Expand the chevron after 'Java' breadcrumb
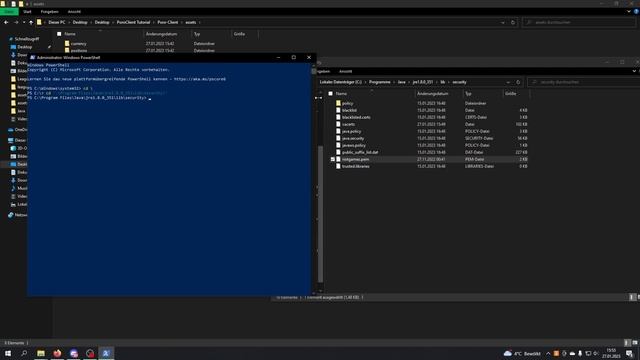The height and width of the screenshot is (360, 640). [x=409, y=82]
